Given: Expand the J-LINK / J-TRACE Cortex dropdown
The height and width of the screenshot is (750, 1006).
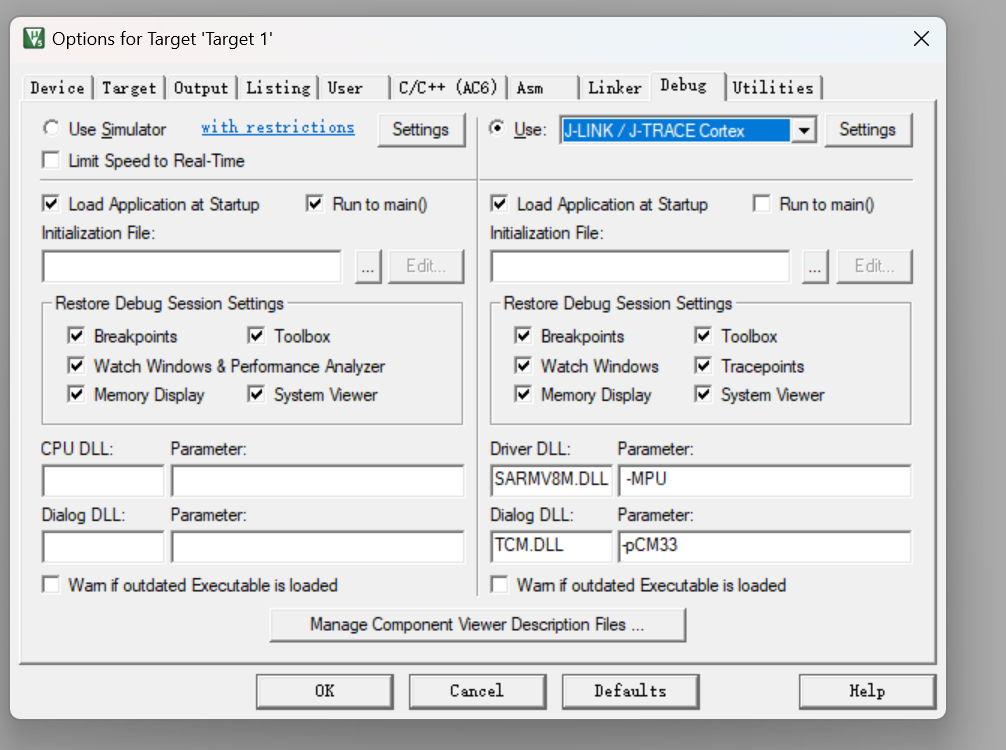Looking at the screenshot, I should pos(803,131).
